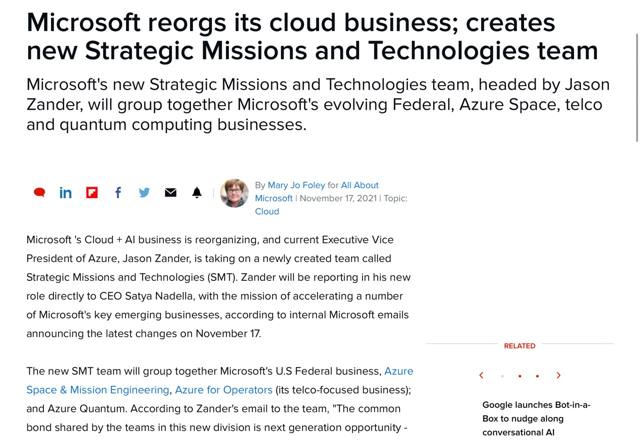The image size is (640, 442).
Task: Select the third related carousel dot
Action: pos(538,377)
